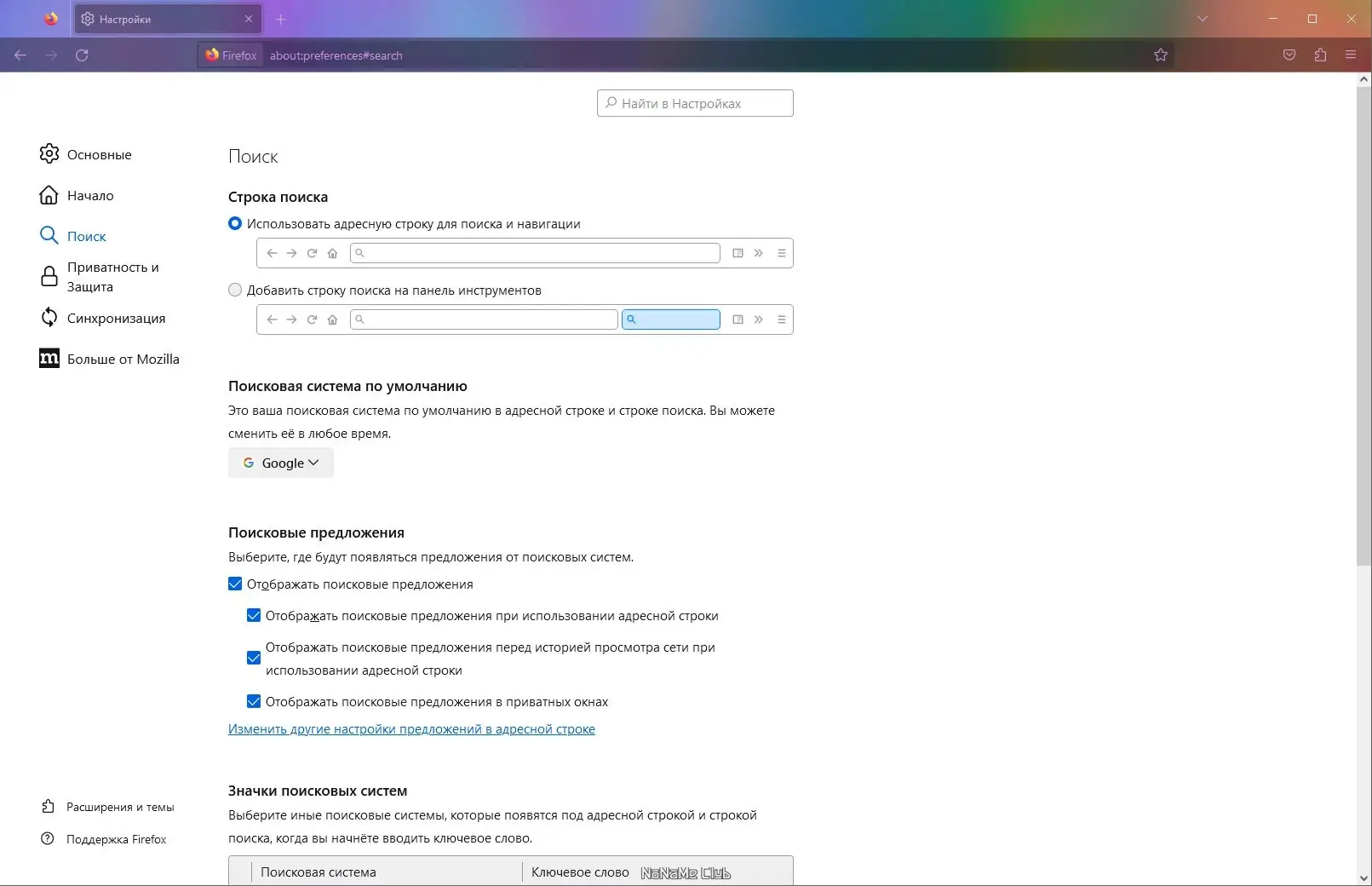This screenshot has height=886, width=1372.
Task: Toggle suggestions перед историей просмотра checkbox
Action: pyautogui.click(x=254, y=658)
